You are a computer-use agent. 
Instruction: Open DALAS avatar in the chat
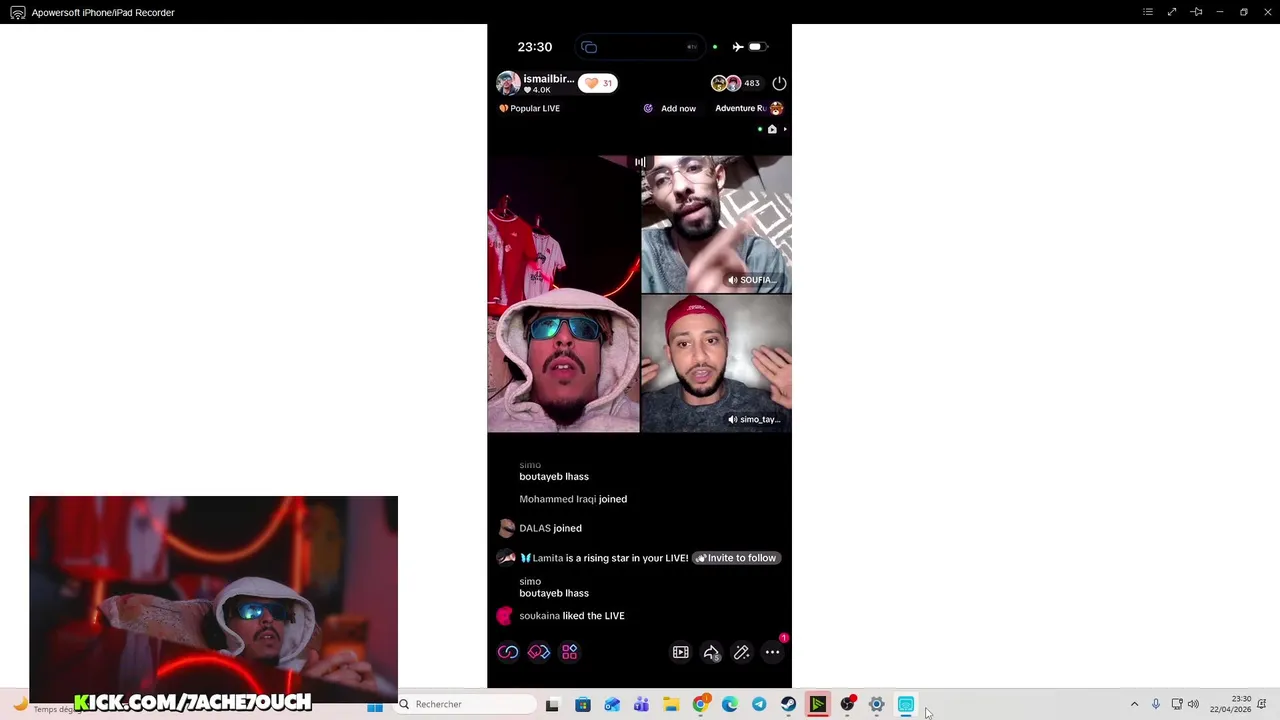pos(506,528)
